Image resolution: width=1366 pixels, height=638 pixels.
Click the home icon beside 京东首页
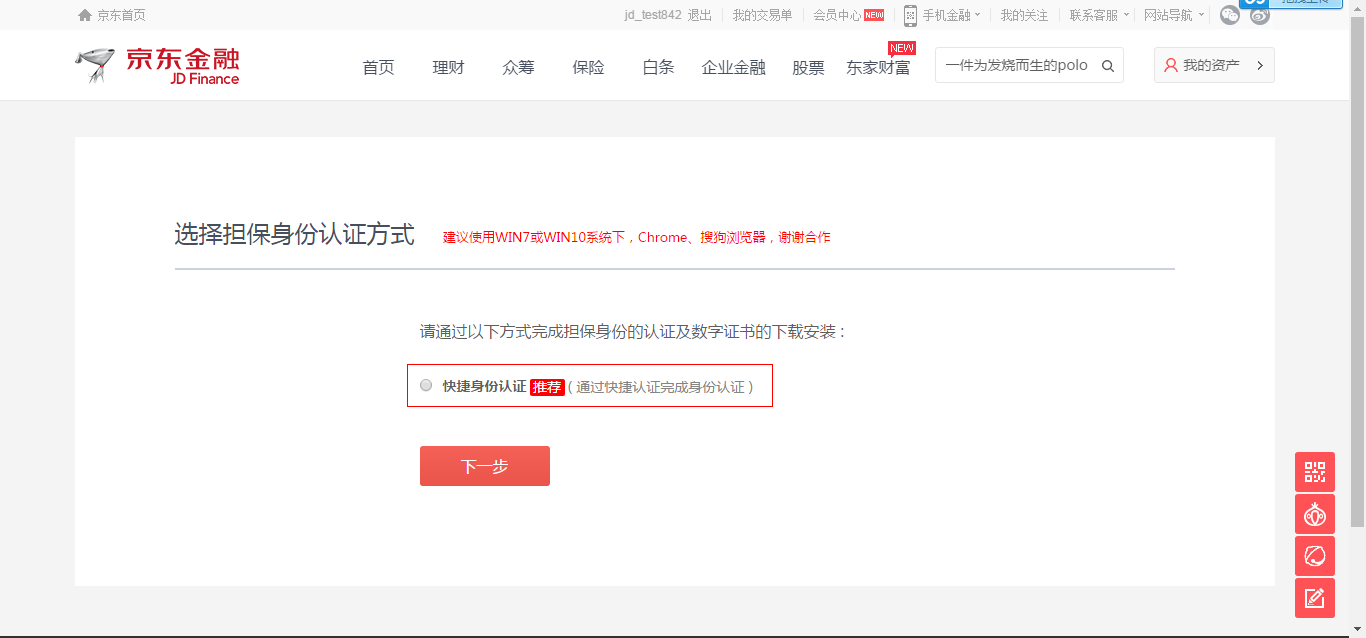tap(85, 15)
